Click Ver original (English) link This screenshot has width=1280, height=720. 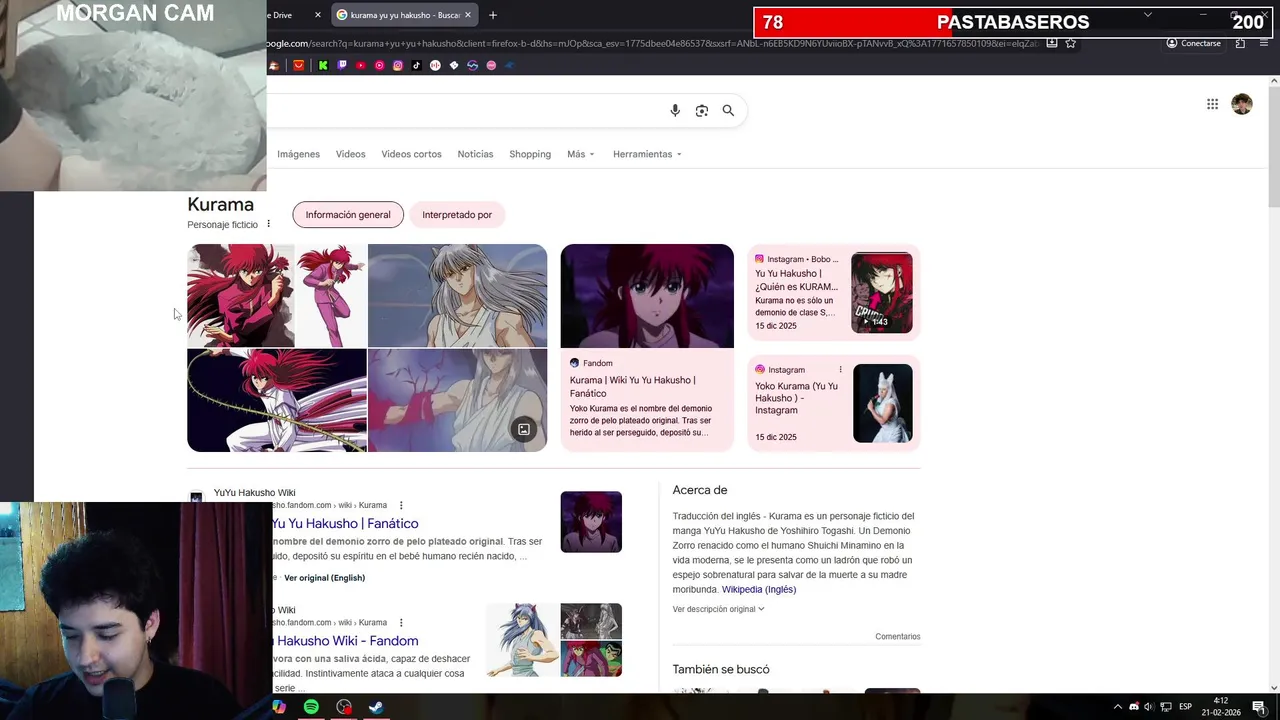click(324, 578)
